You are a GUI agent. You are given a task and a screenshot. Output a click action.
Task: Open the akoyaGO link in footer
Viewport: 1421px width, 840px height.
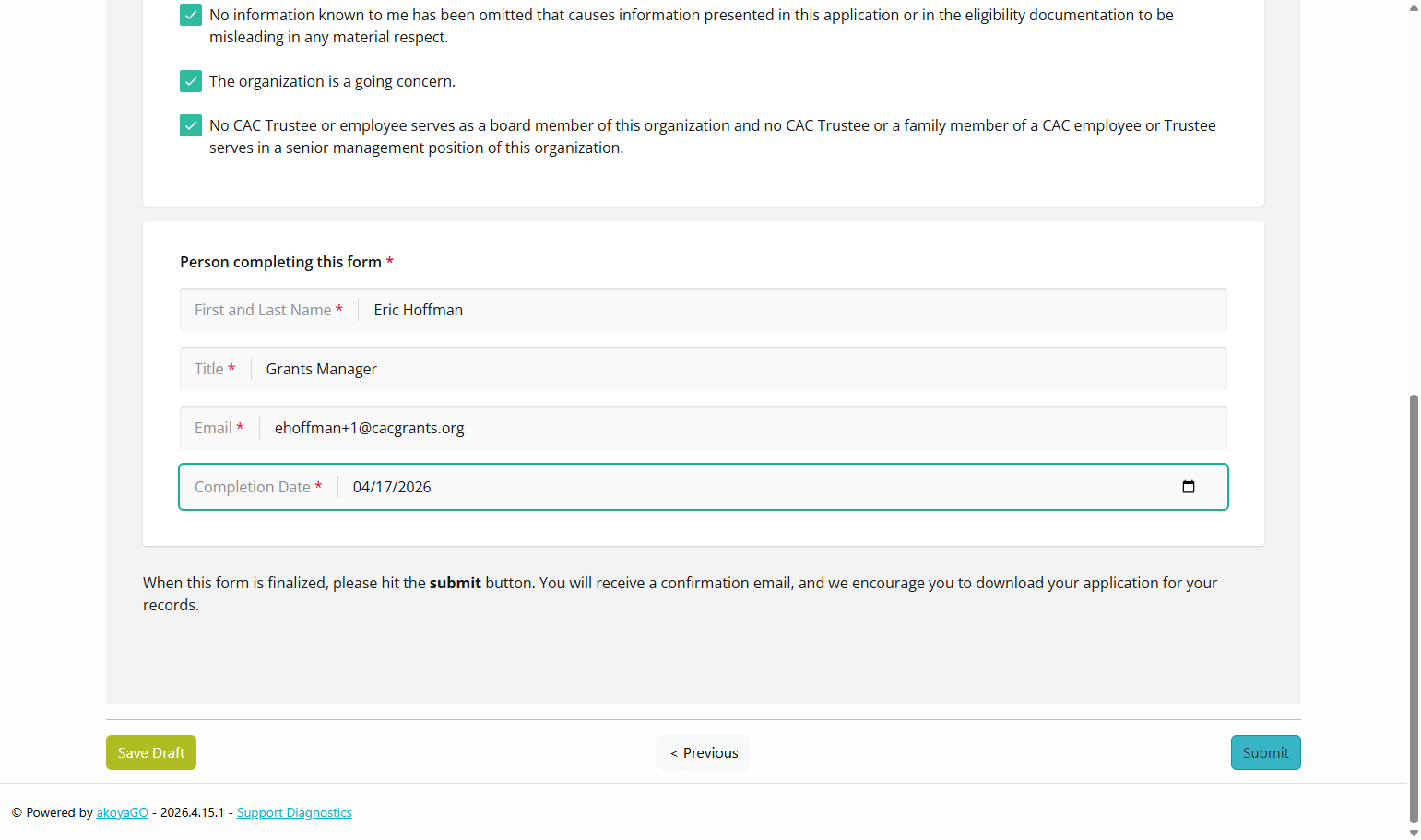point(123,812)
